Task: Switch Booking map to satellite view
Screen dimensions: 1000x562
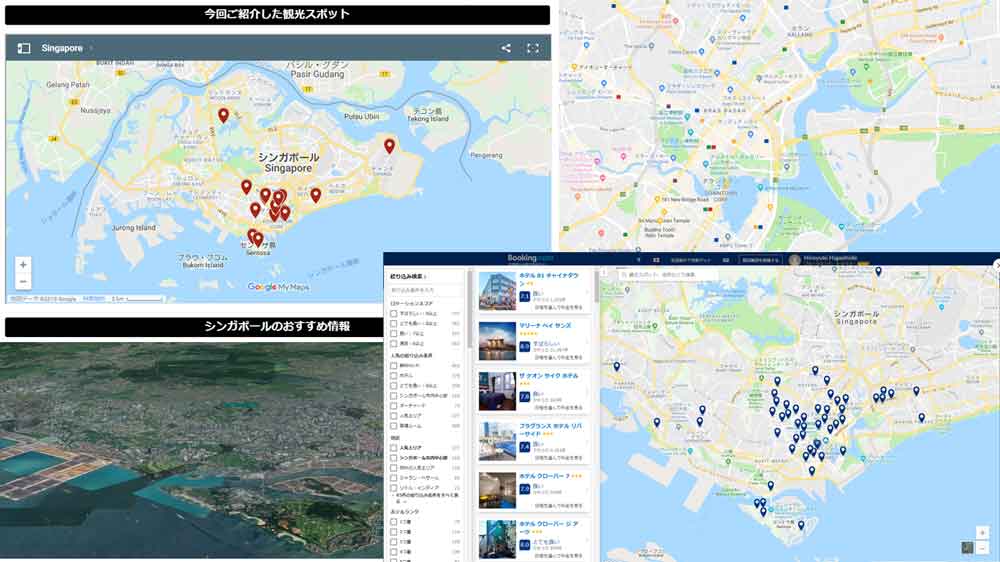Action: pos(967,547)
